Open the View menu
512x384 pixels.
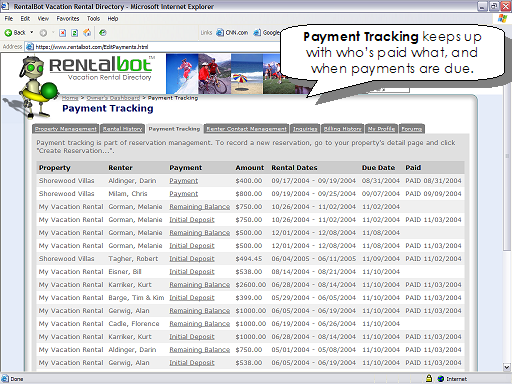[43, 19]
